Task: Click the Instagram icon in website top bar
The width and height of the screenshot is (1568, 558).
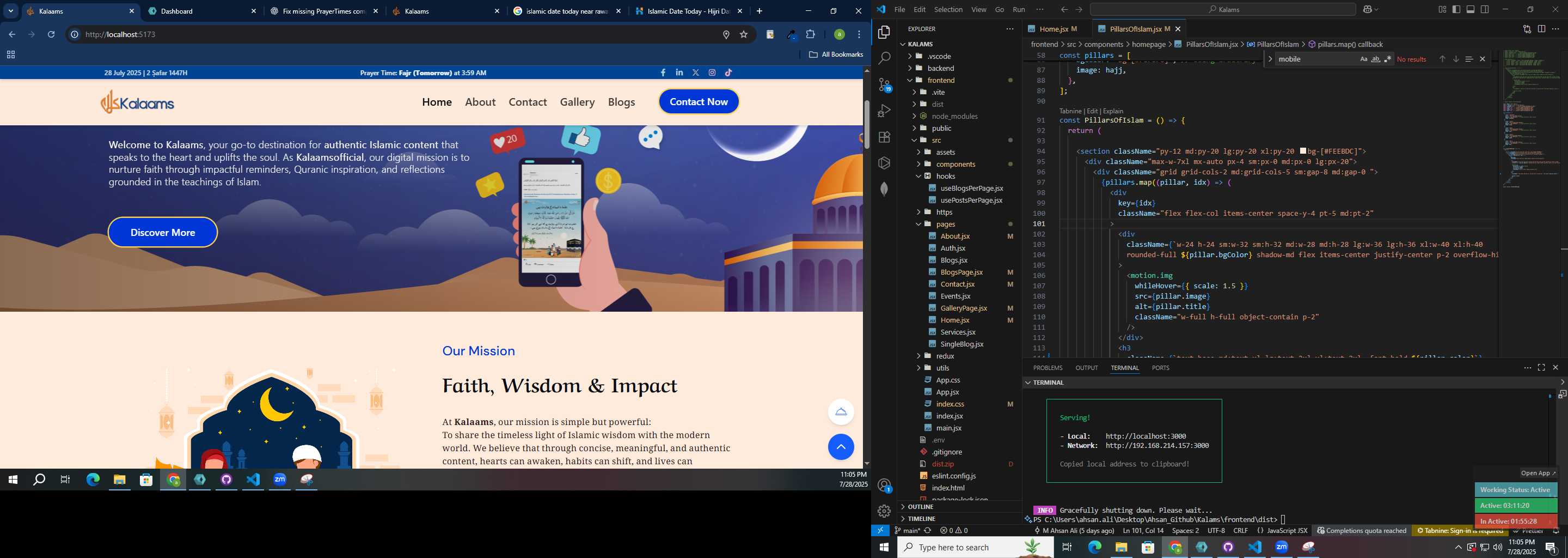Action: (712, 72)
